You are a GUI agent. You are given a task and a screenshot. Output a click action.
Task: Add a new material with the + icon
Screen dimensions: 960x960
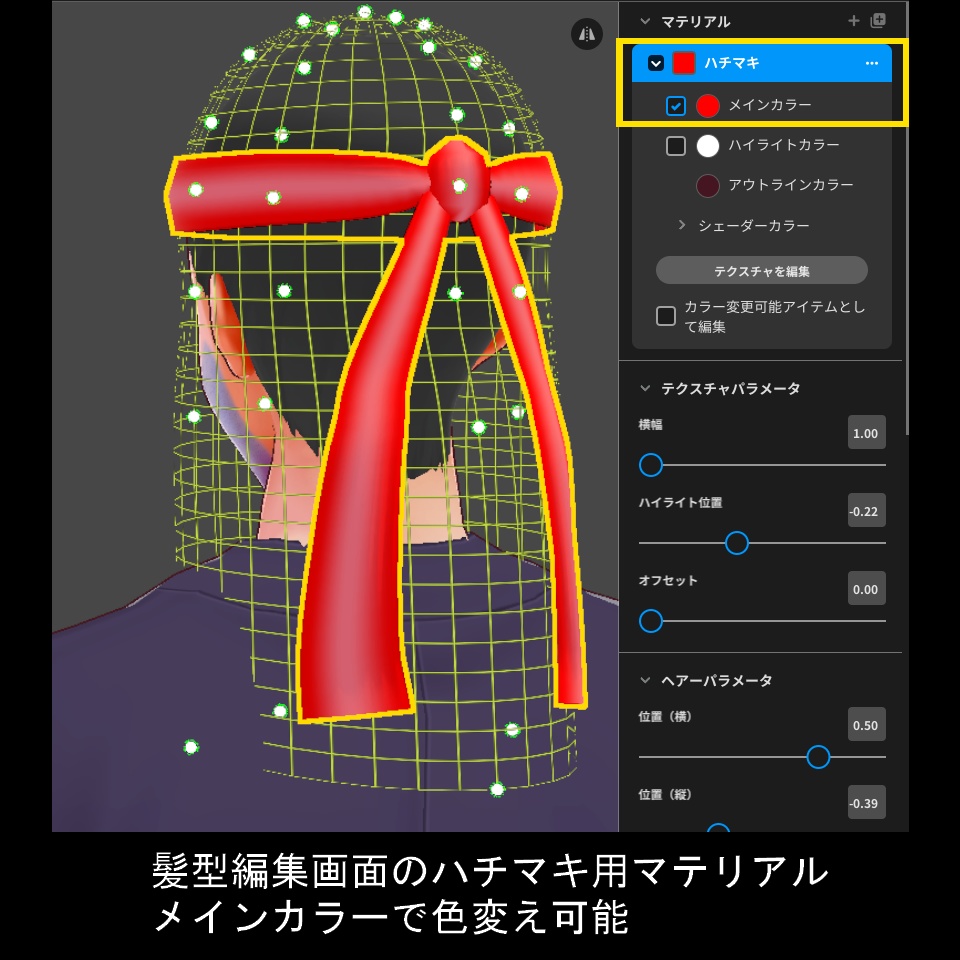coord(854,20)
